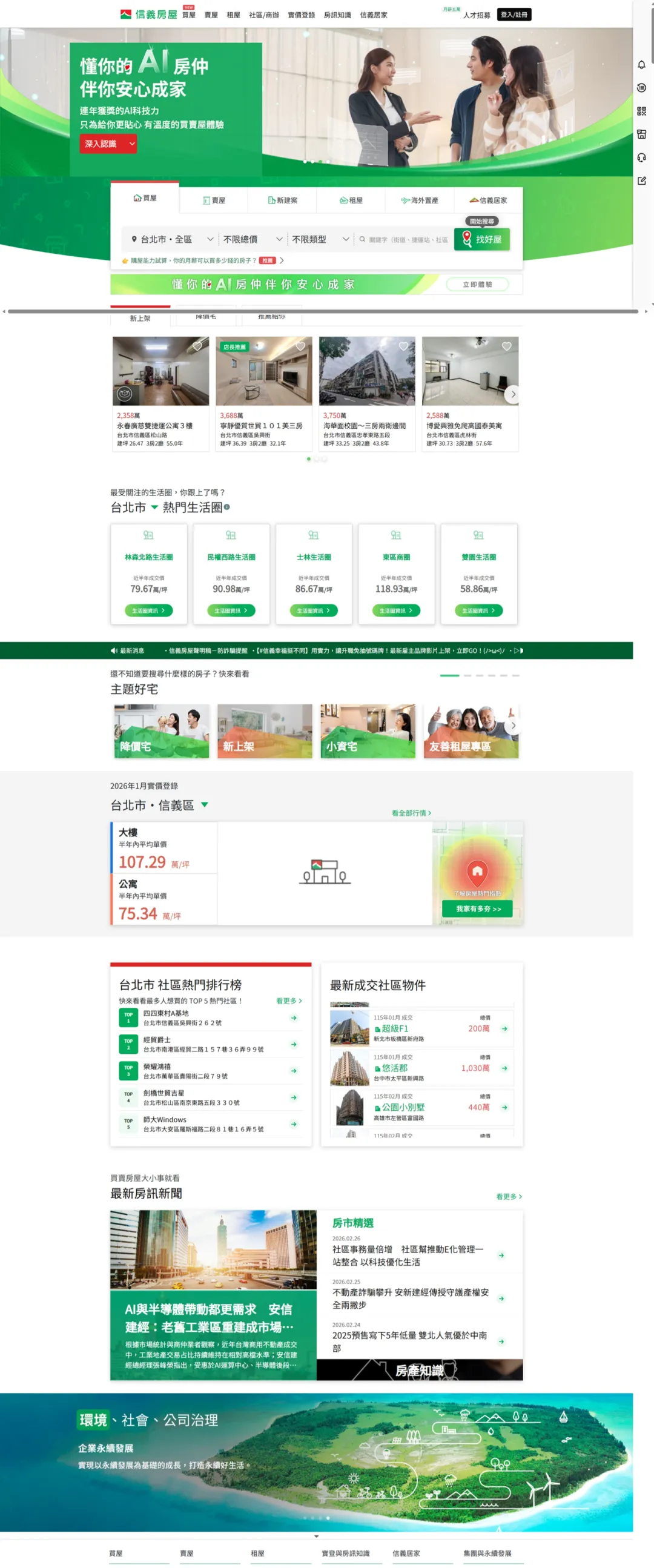This screenshot has height=1568, width=654.
Task: Open 看更多 link beside 最新房訊新聞
Action: 509,1196
